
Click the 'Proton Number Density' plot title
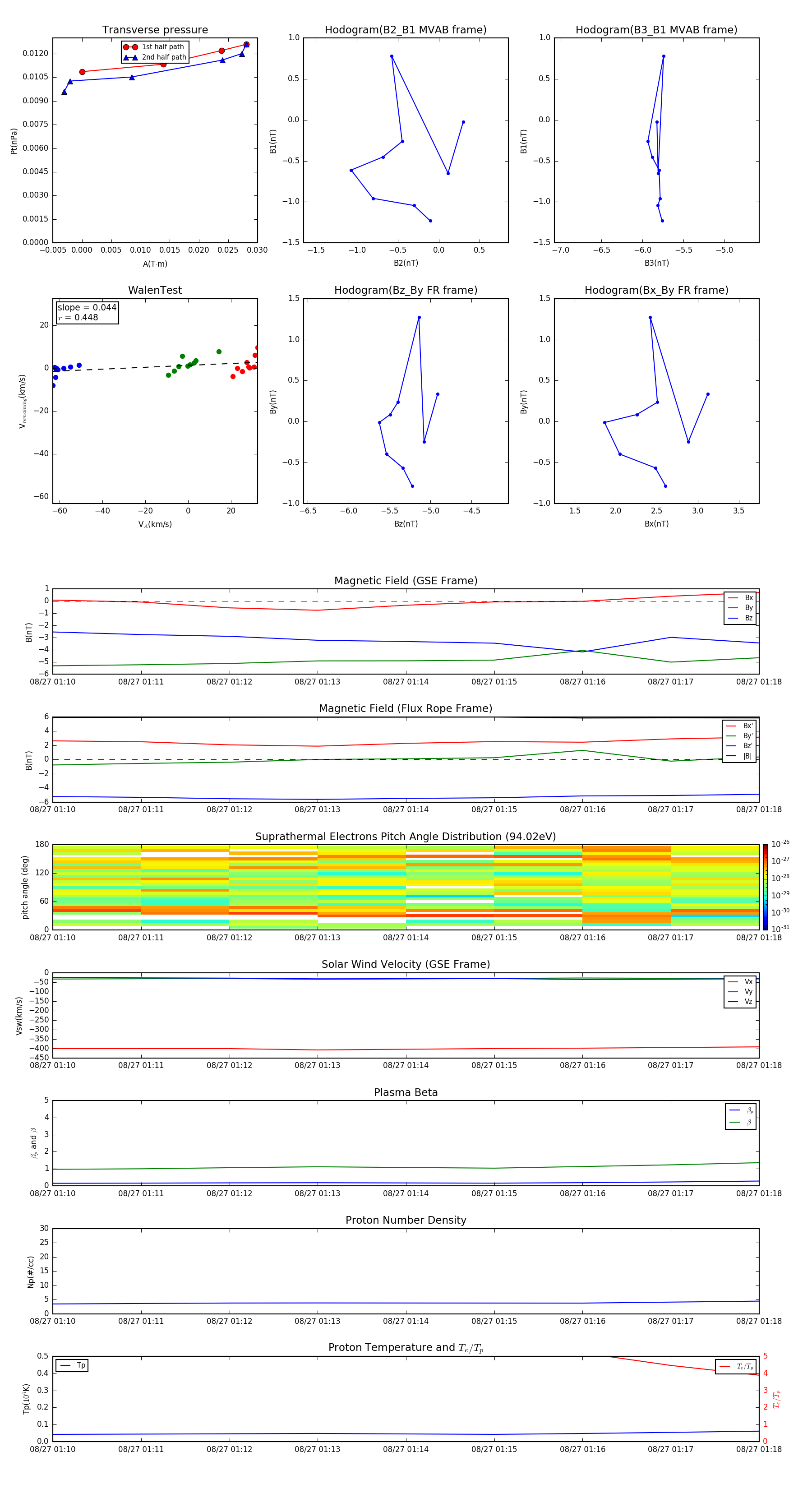click(x=406, y=1221)
